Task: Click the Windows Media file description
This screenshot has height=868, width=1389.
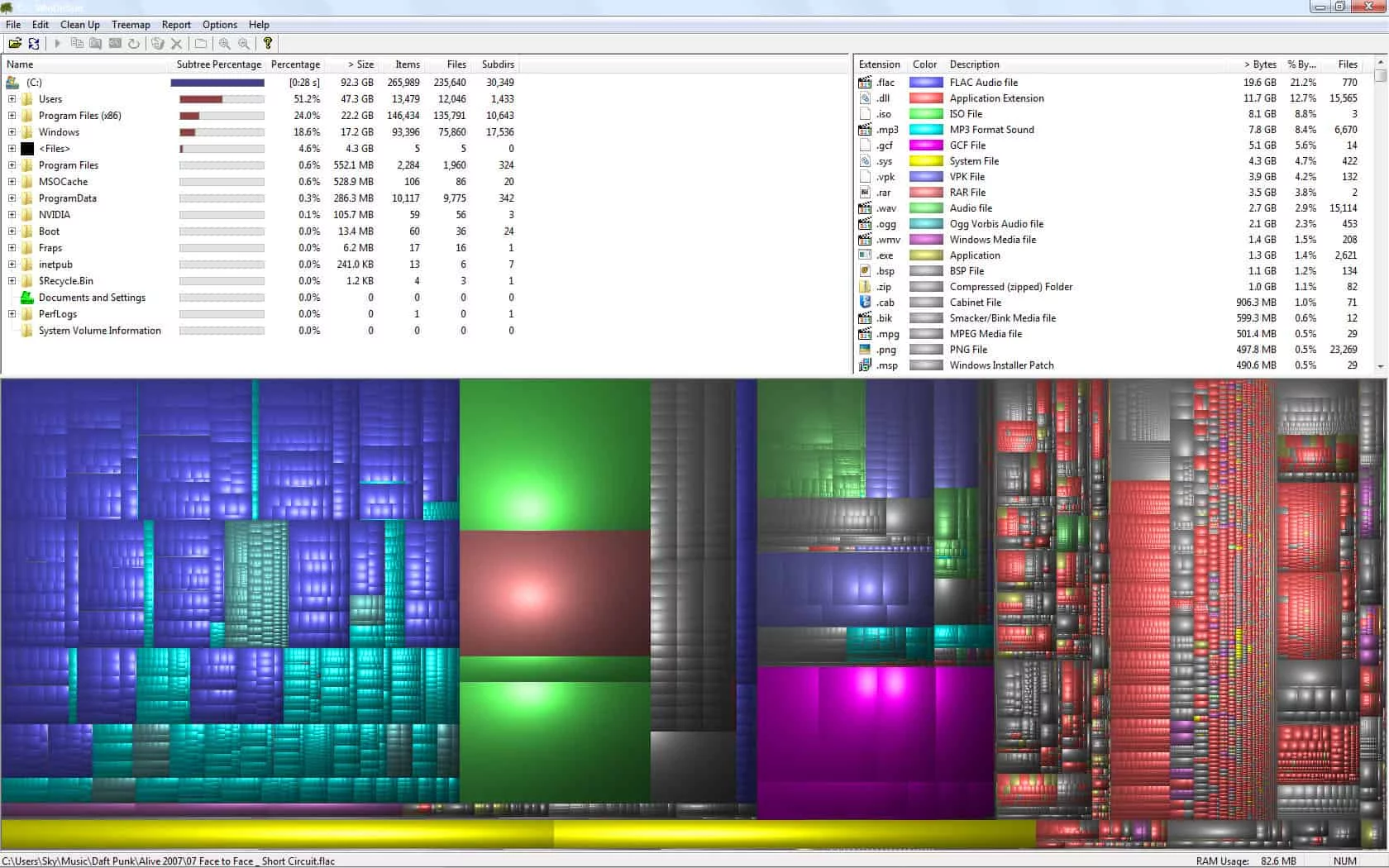Action: (x=993, y=240)
